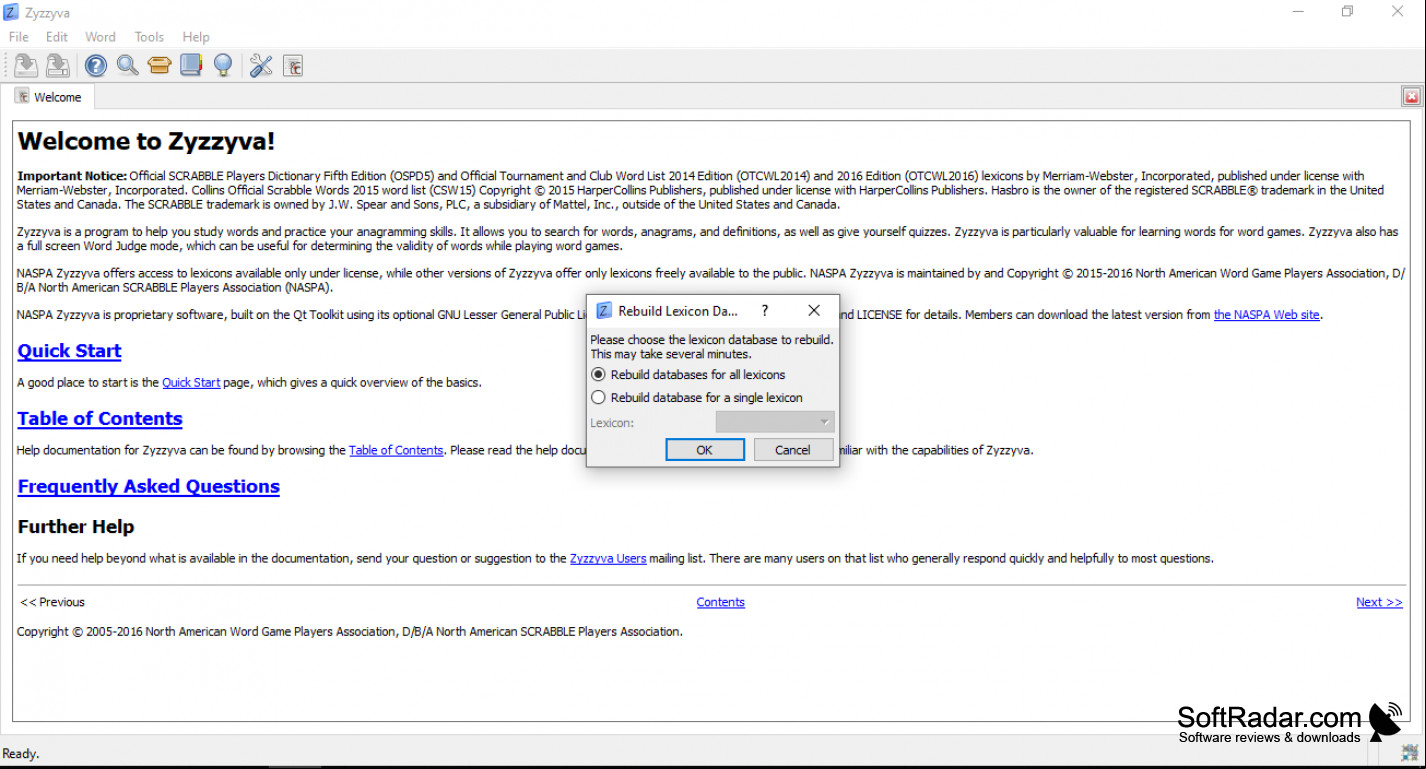The height and width of the screenshot is (769, 1426).
Task: Click the Contents link at page bottom
Action: click(721, 602)
